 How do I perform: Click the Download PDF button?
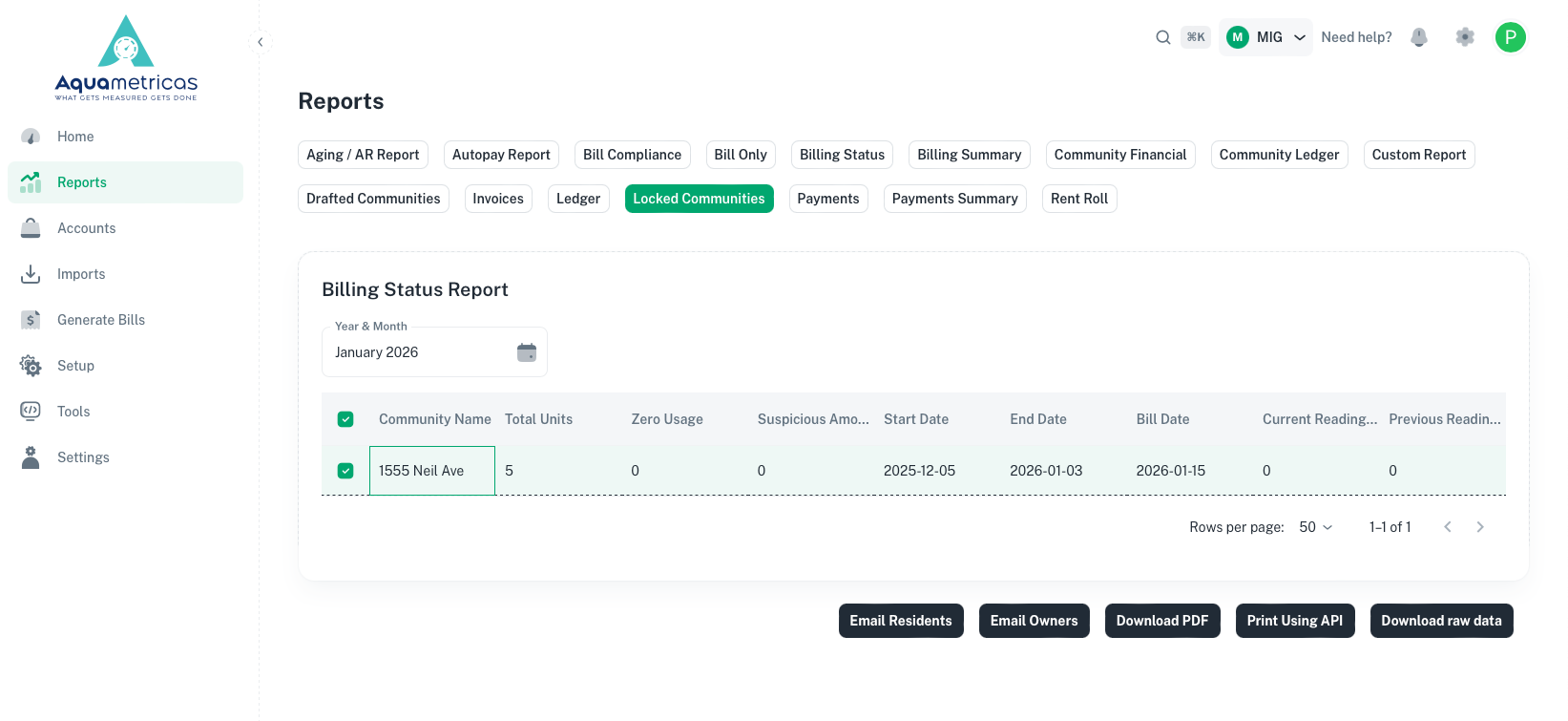click(x=1162, y=621)
